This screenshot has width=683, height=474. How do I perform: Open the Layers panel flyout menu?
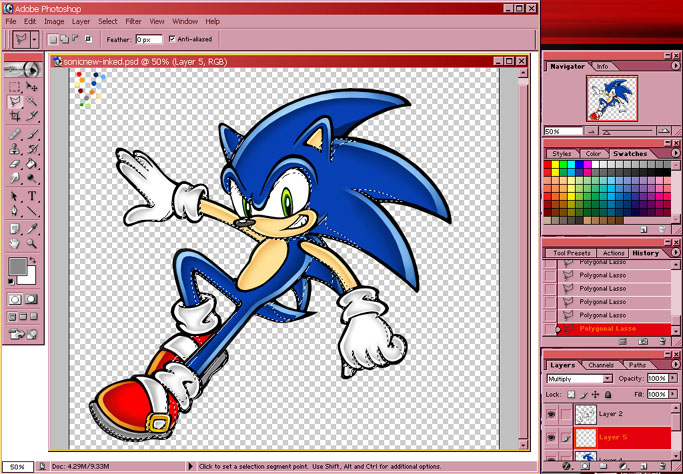coord(676,365)
